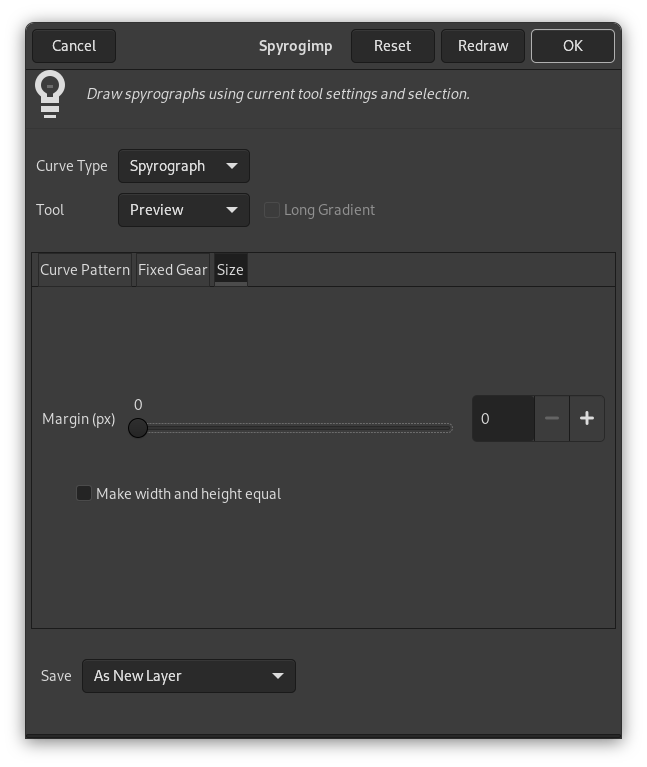Viewport: 647px width, 767px height.
Task: Confirm with the OK button
Action: pos(572,46)
